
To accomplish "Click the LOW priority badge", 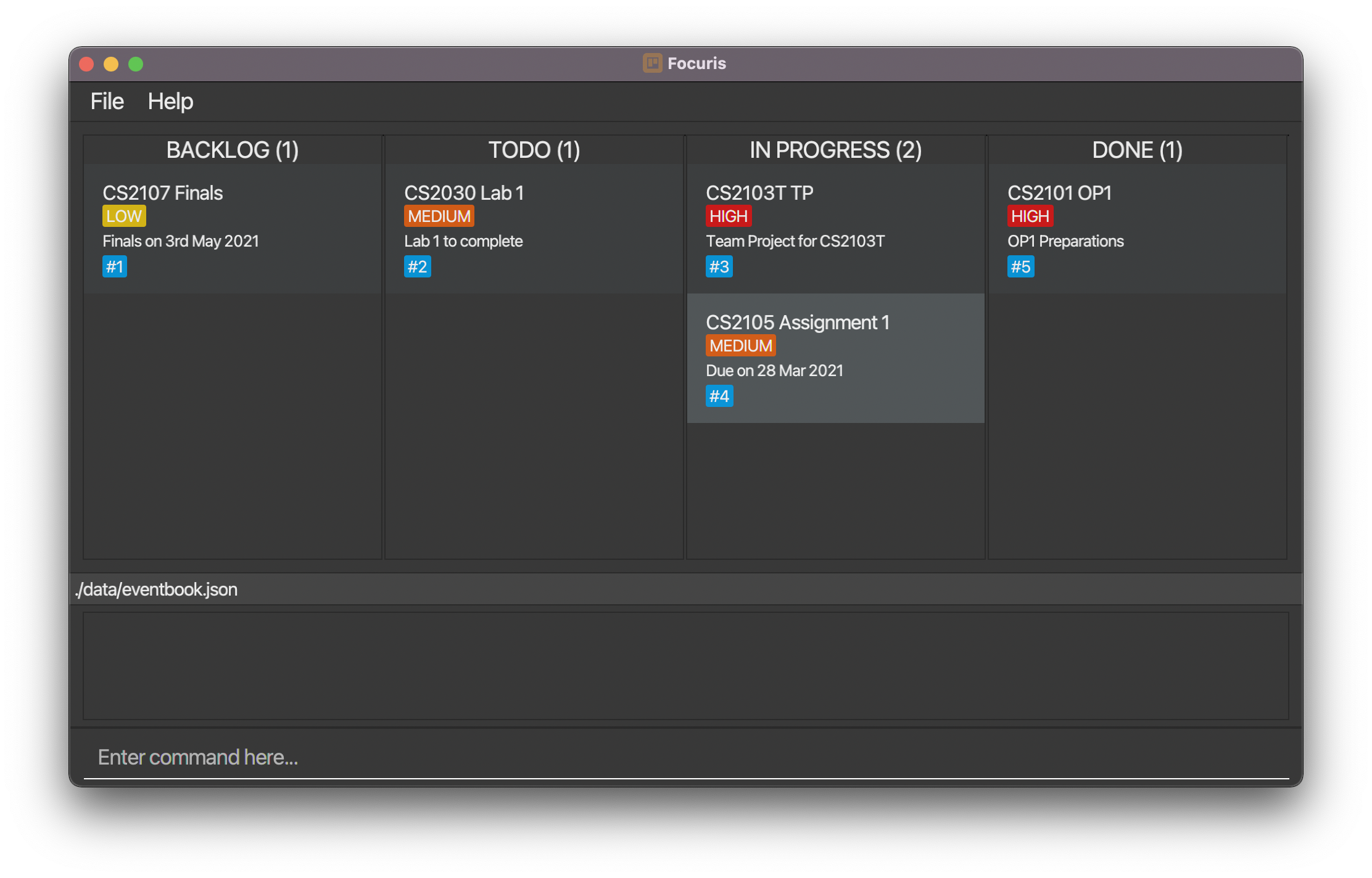I will (124, 216).
